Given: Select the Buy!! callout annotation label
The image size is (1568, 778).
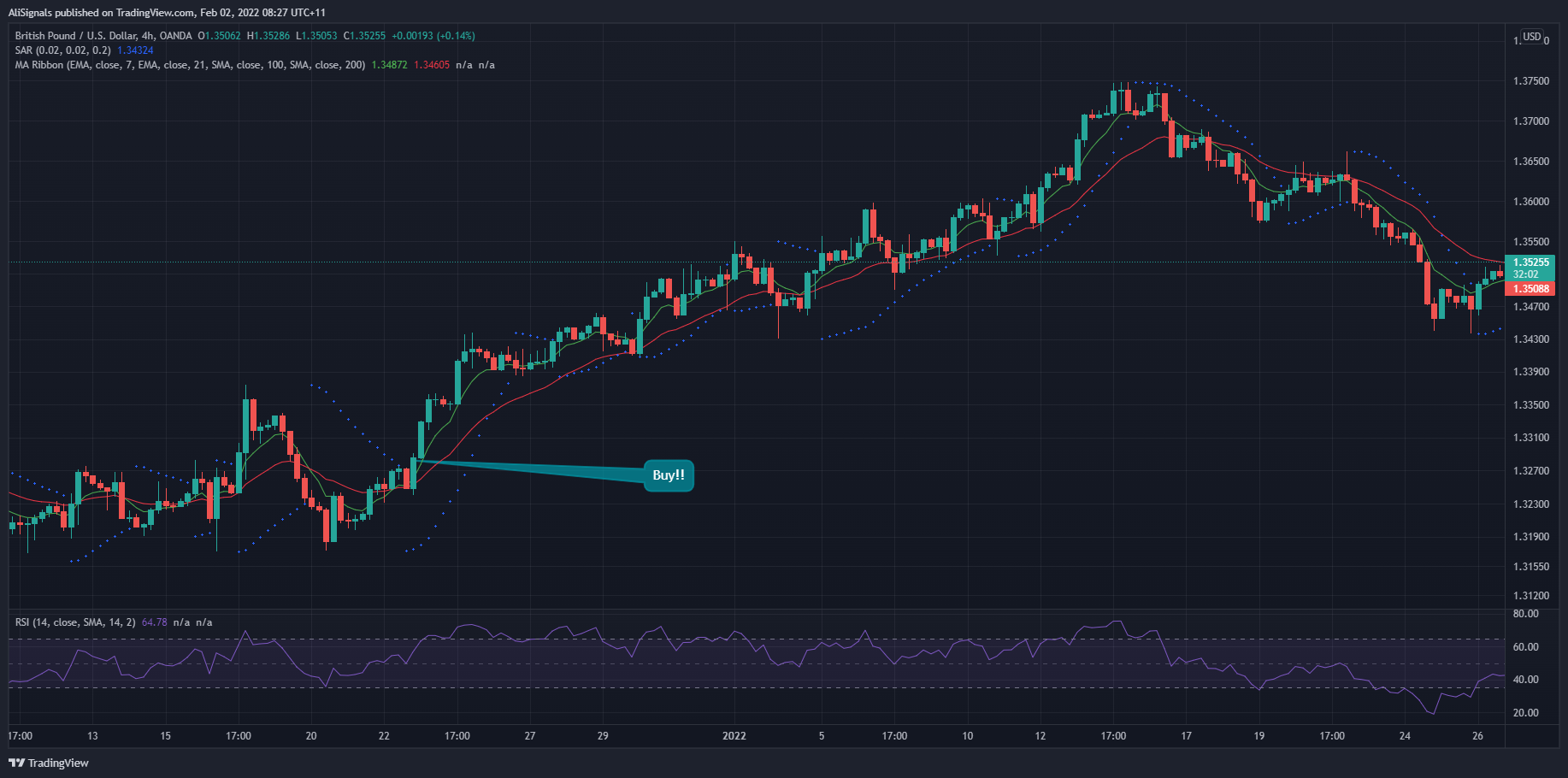Looking at the screenshot, I should [669, 475].
